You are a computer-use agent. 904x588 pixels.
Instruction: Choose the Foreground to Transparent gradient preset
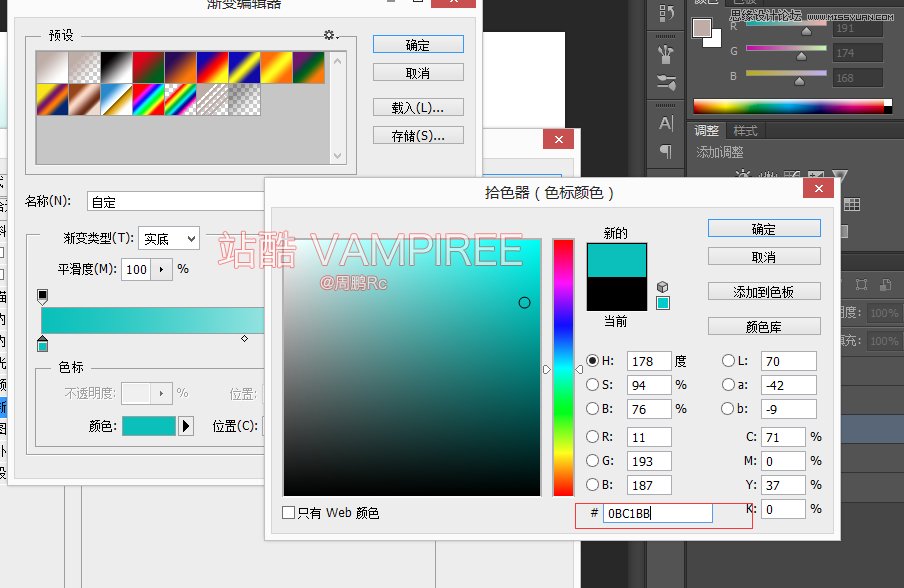84,67
